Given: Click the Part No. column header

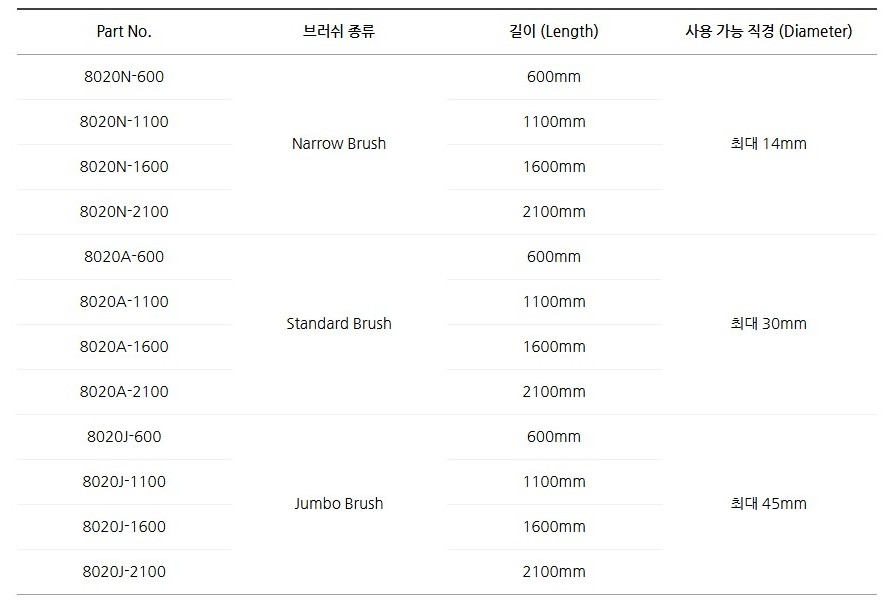Looking at the screenshot, I should [124, 31].
